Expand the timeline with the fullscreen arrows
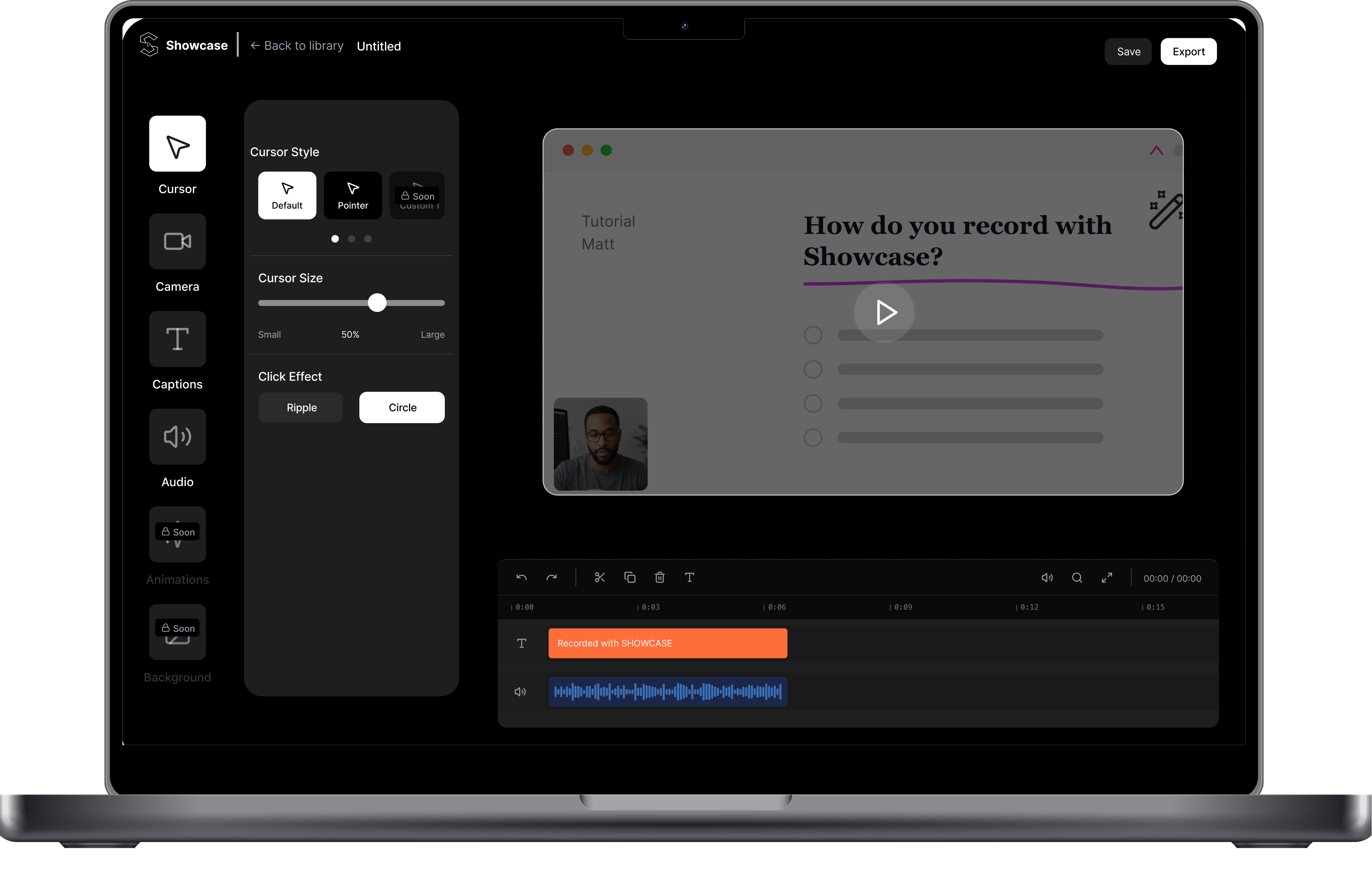1372x869 pixels. (1107, 578)
